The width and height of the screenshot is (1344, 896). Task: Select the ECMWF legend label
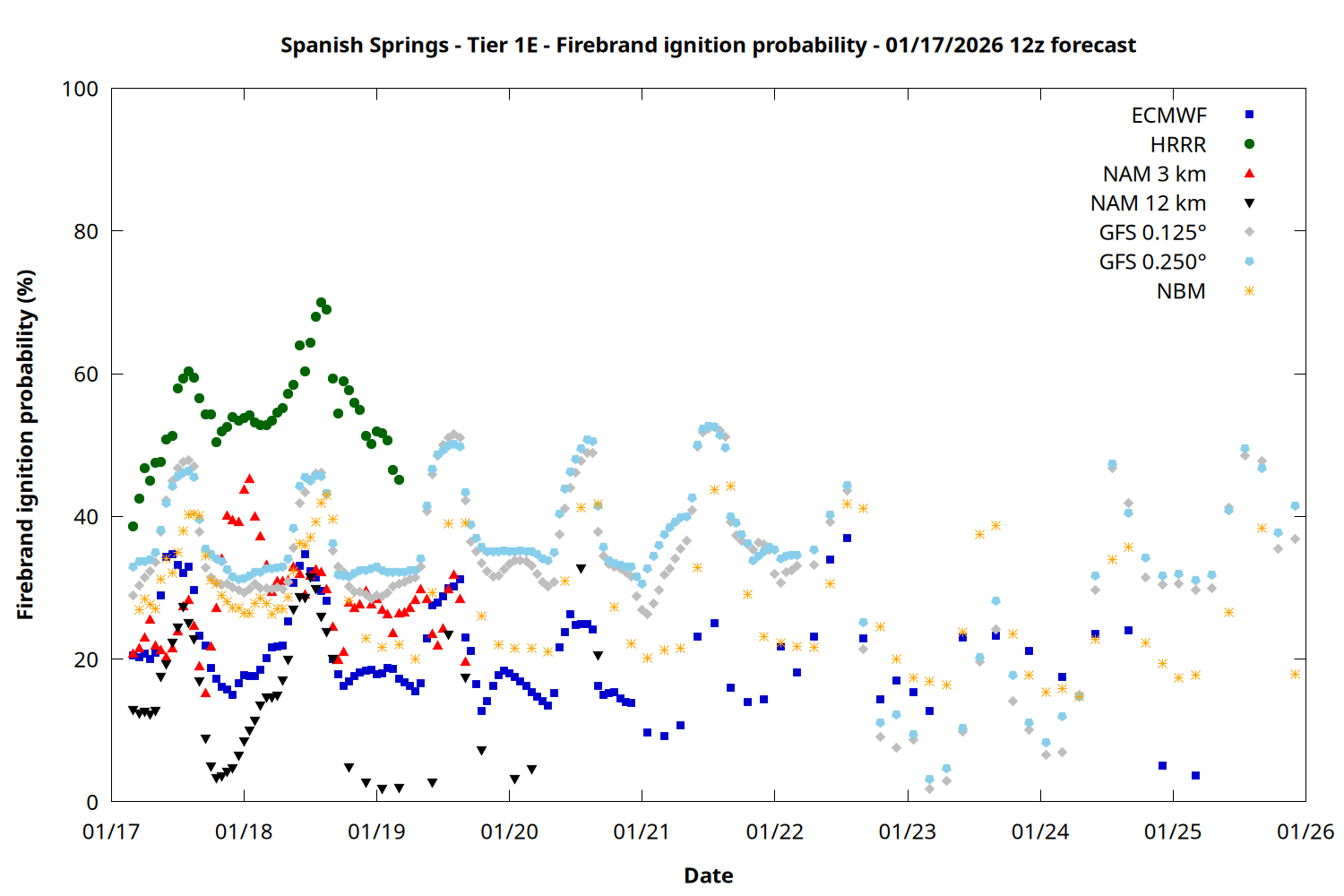click(1168, 116)
